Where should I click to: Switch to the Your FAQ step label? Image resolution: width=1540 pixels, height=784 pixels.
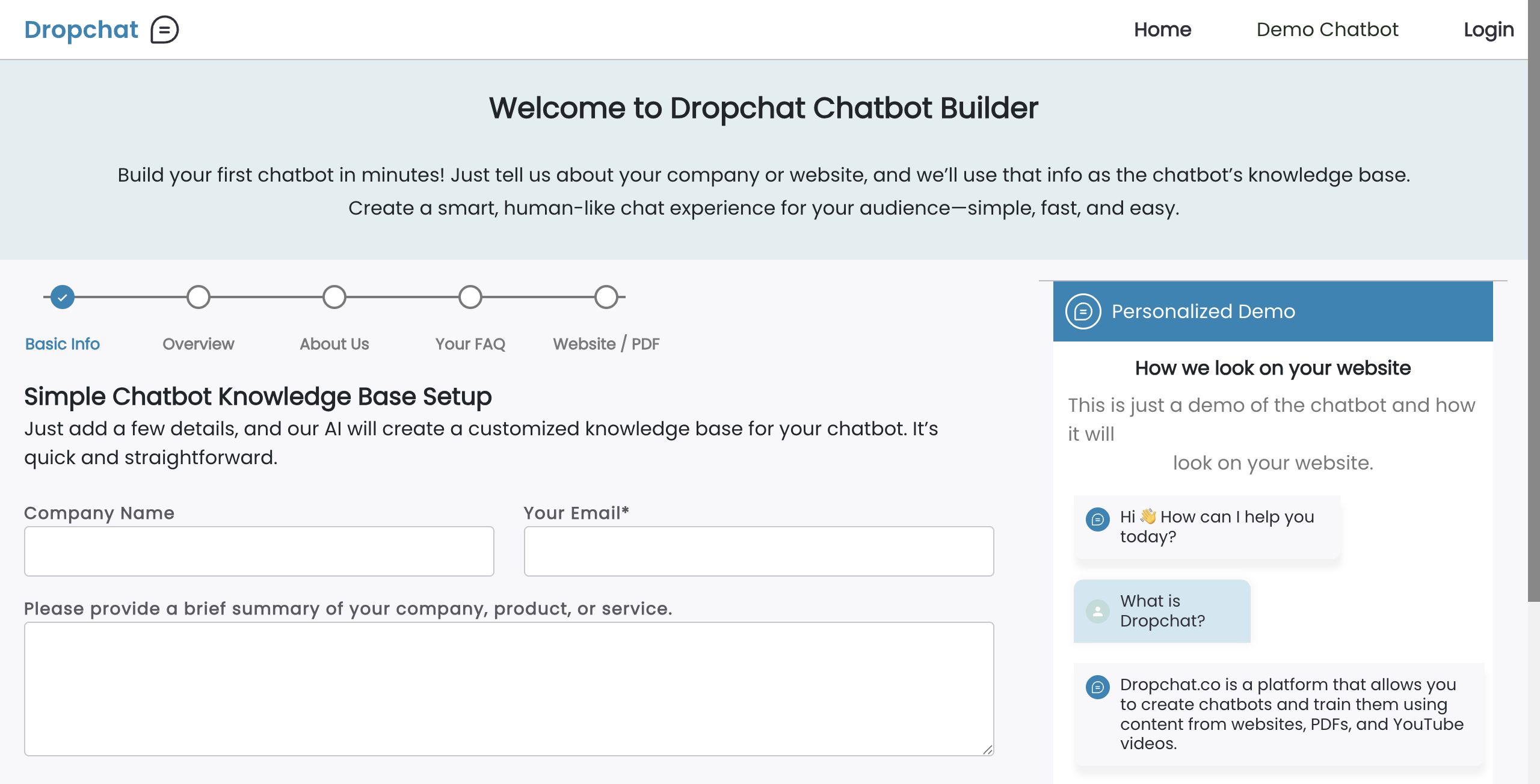[470, 344]
